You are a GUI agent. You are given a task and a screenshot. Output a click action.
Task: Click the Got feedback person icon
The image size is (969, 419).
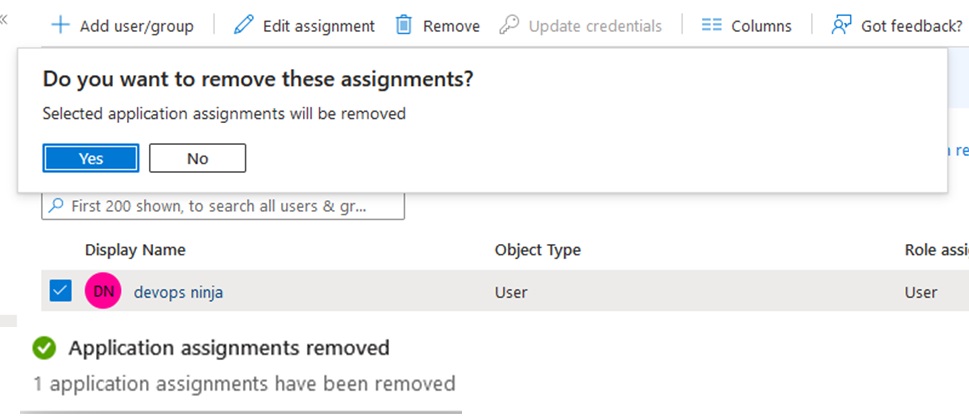(x=842, y=25)
